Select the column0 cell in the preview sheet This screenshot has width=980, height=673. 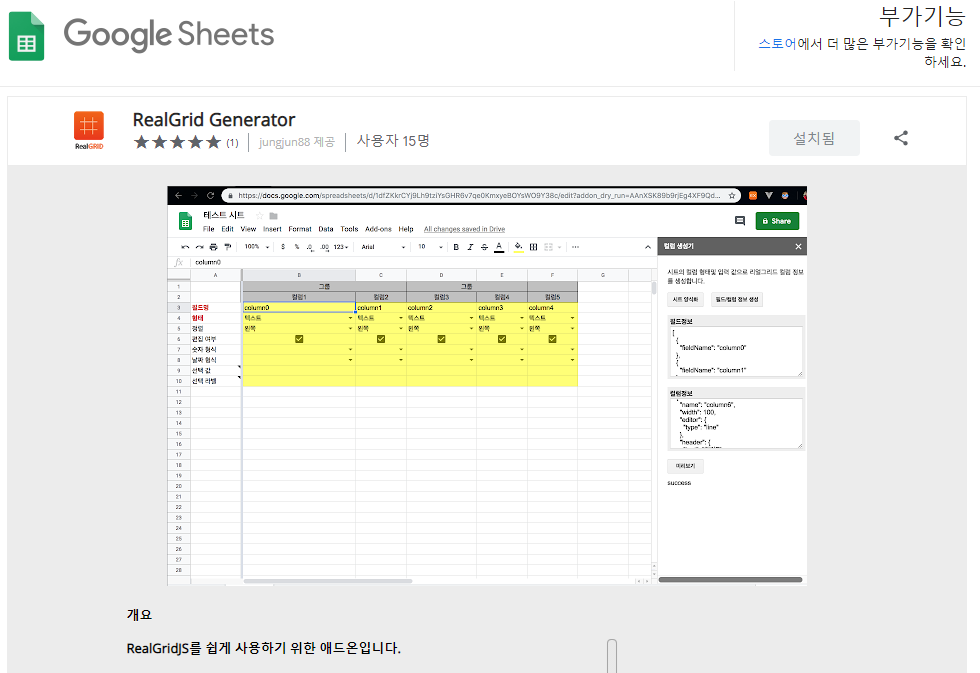pyautogui.click(x=299, y=307)
